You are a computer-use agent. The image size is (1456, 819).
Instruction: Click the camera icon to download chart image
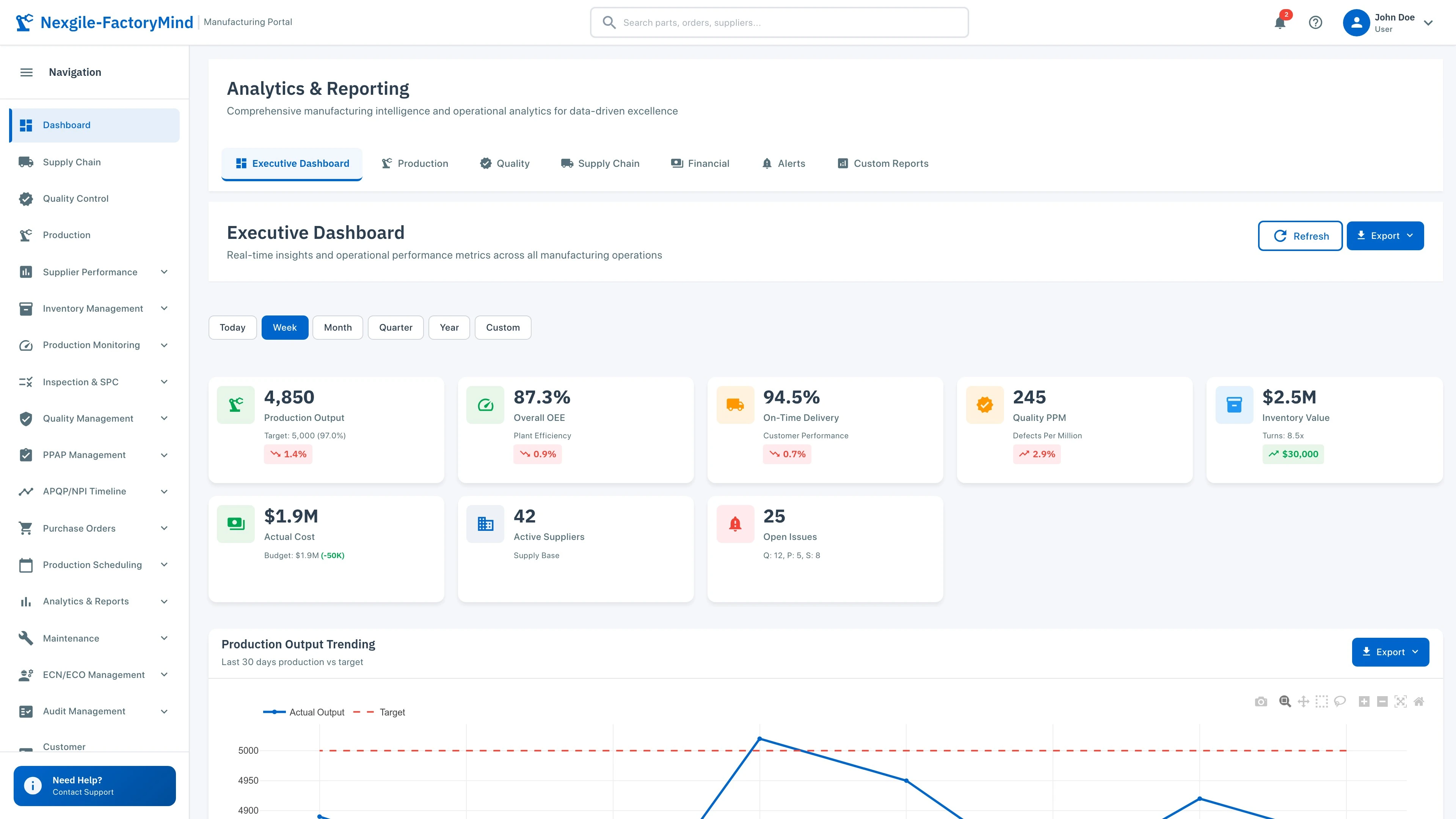click(1261, 701)
